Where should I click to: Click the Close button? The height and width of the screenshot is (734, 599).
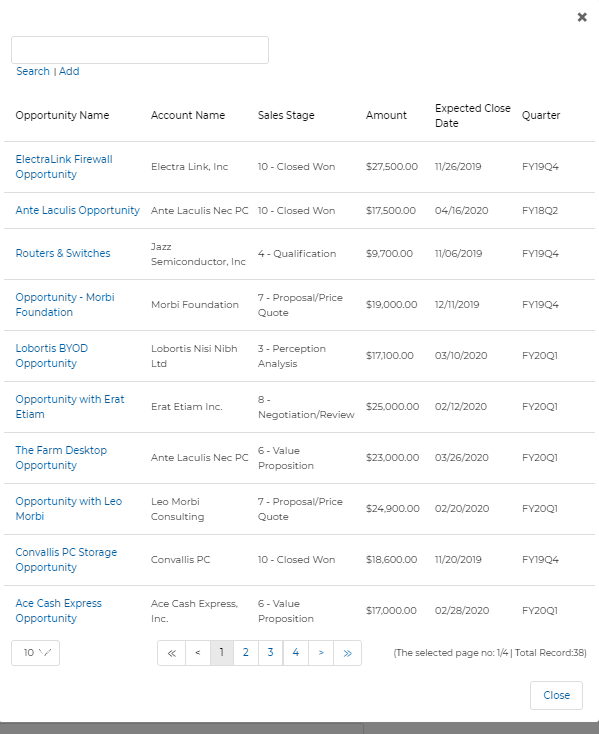pos(556,695)
